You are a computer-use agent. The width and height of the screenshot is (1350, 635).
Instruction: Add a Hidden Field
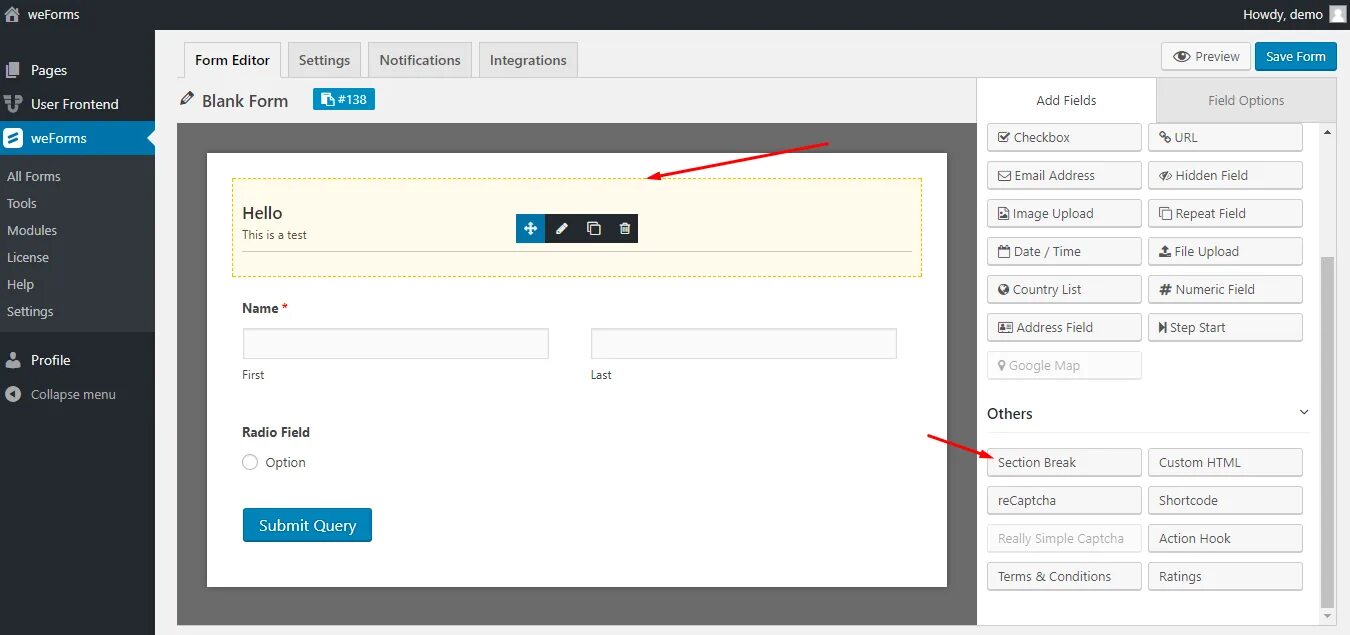coord(1225,175)
